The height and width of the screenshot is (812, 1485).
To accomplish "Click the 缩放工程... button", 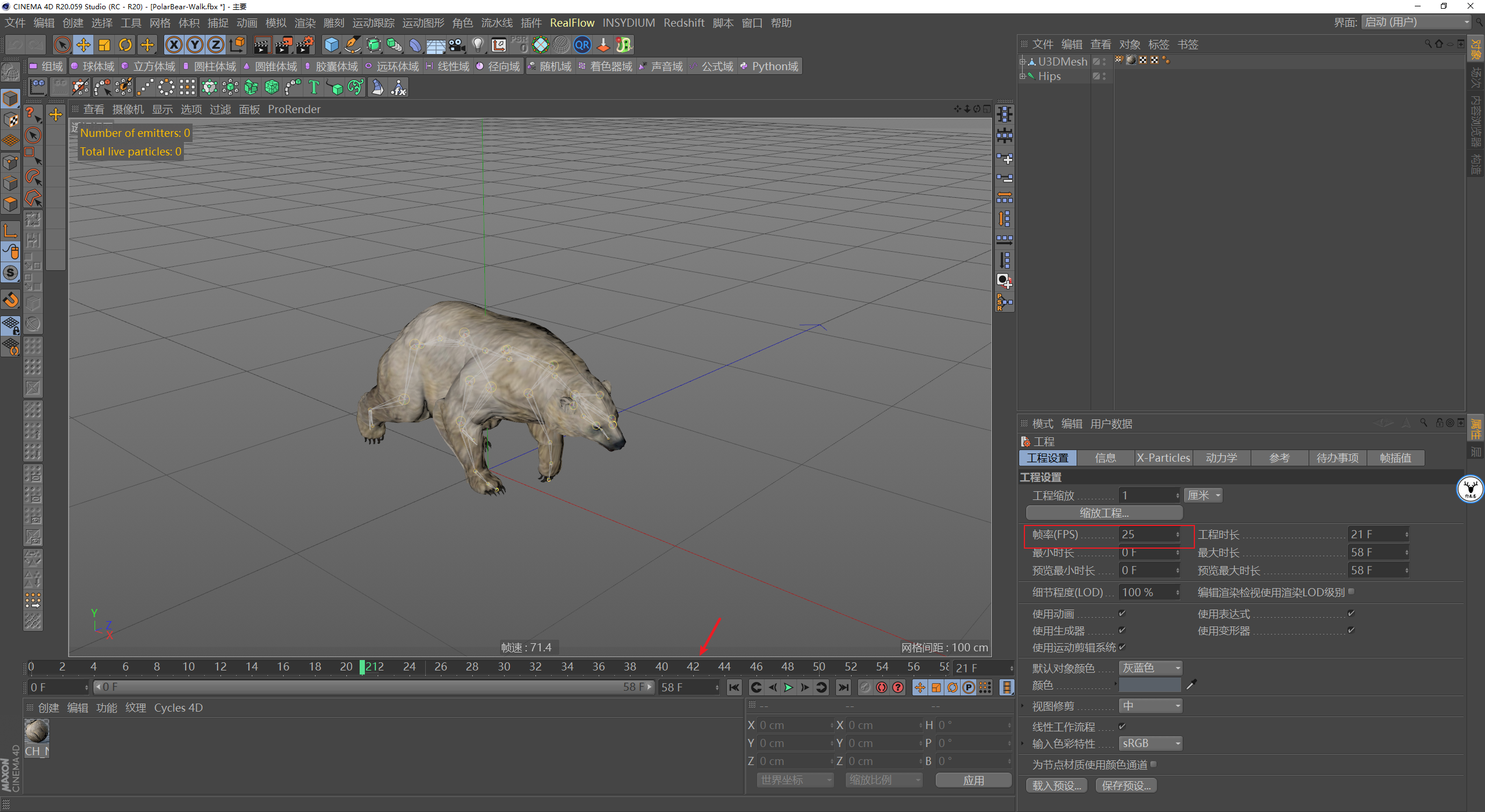I will point(1104,513).
